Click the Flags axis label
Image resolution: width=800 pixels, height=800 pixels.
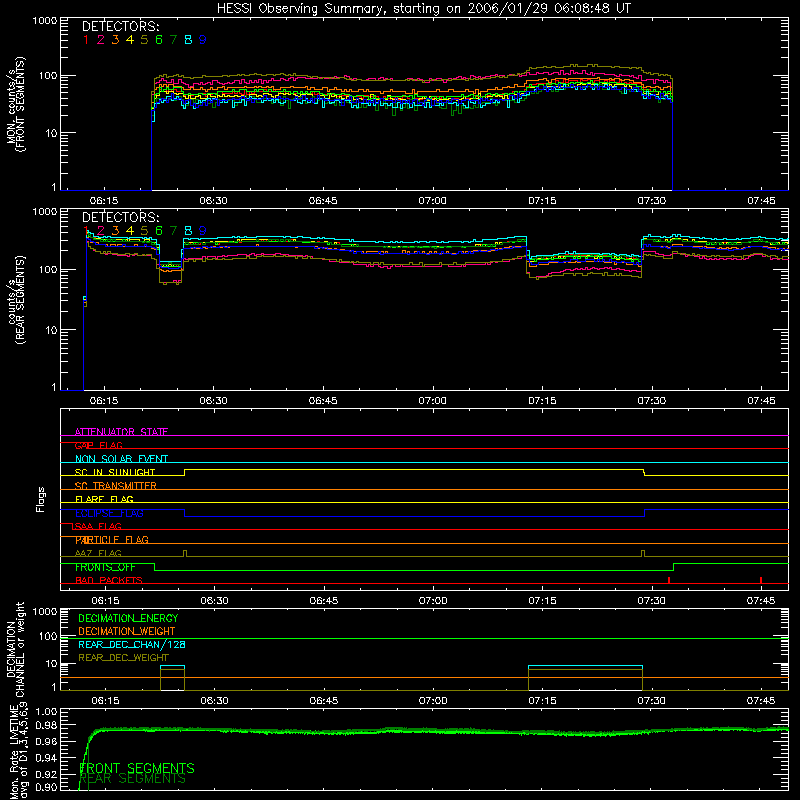[x=41, y=500]
